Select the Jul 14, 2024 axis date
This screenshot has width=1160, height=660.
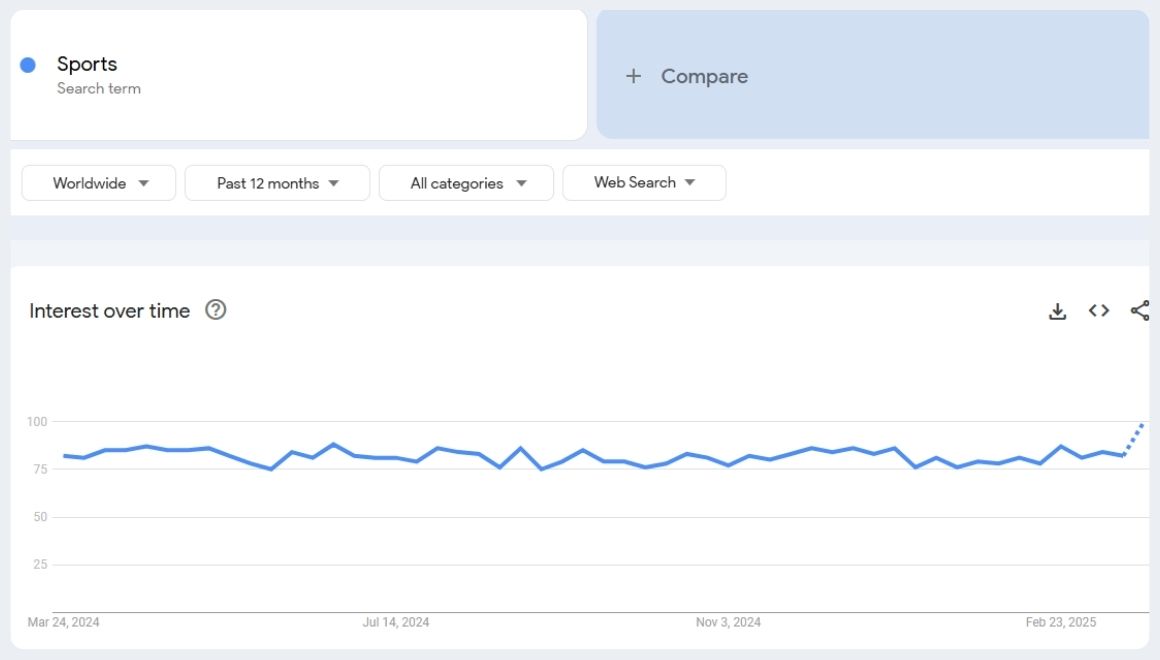(x=396, y=622)
